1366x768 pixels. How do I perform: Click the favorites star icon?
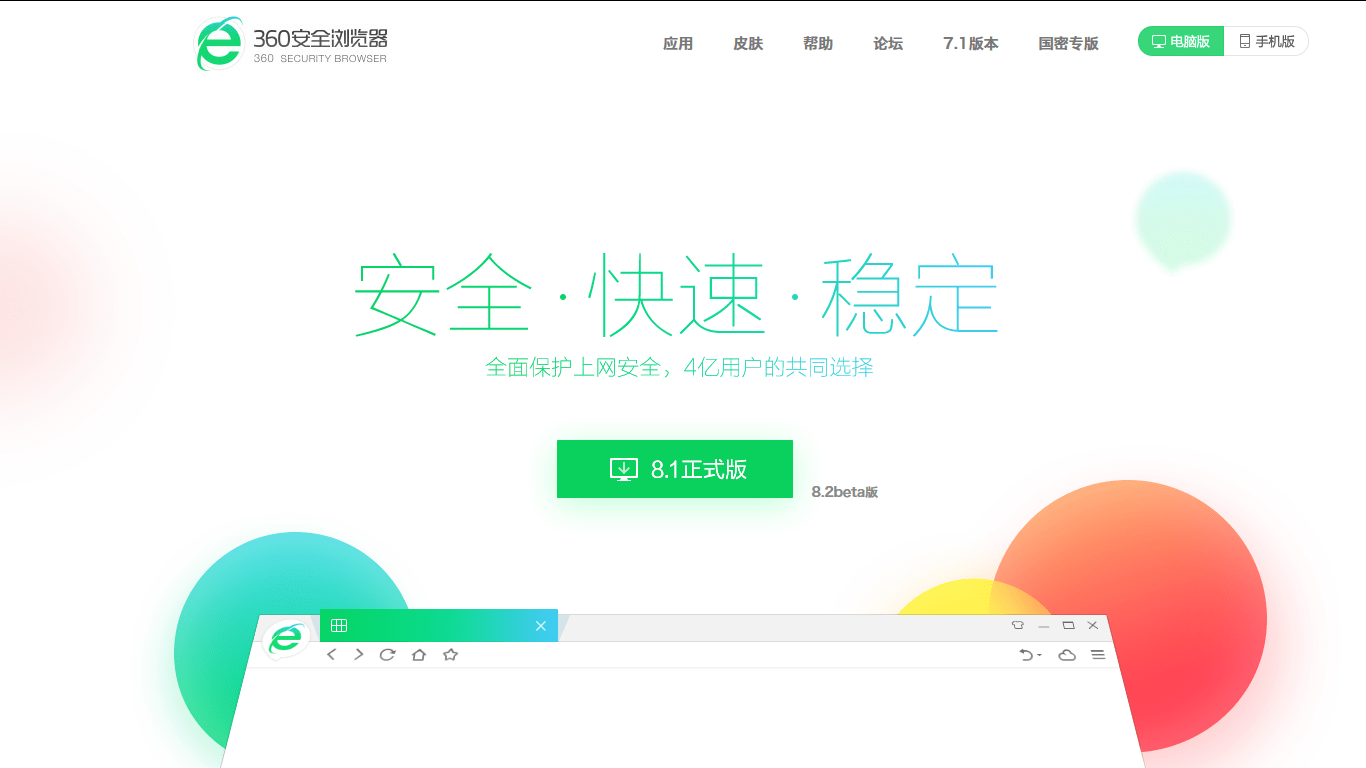(450, 654)
